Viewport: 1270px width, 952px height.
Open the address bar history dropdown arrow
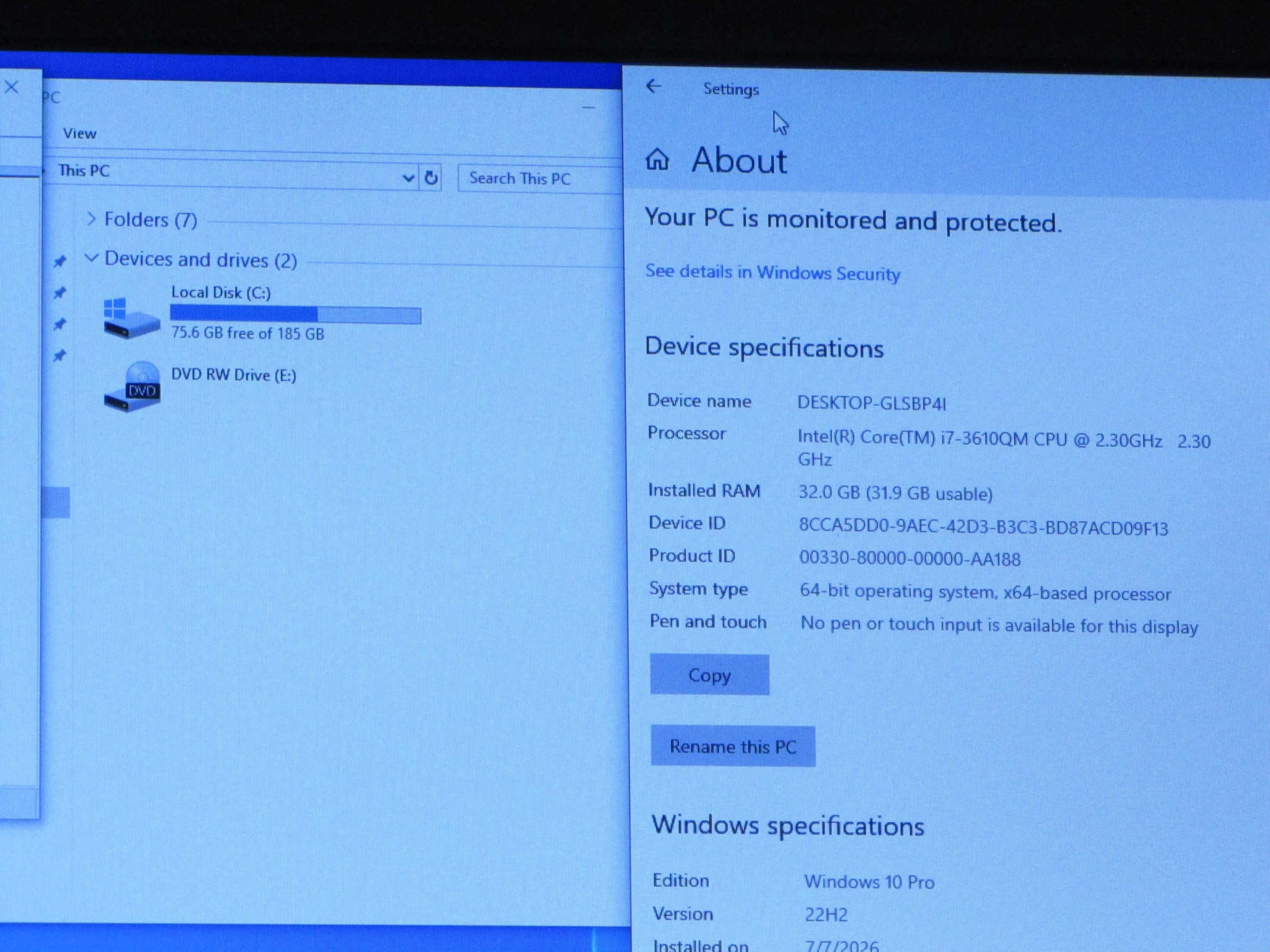[408, 178]
